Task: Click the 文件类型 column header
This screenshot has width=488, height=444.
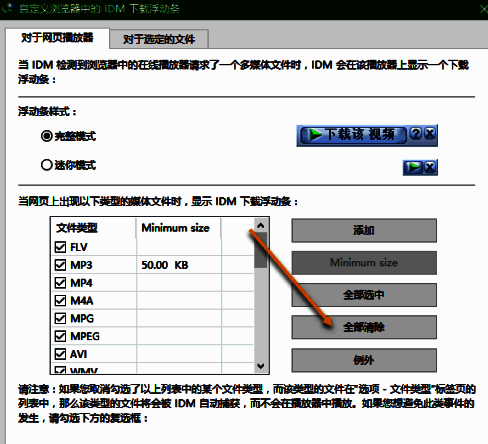Action: (x=93, y=228)
